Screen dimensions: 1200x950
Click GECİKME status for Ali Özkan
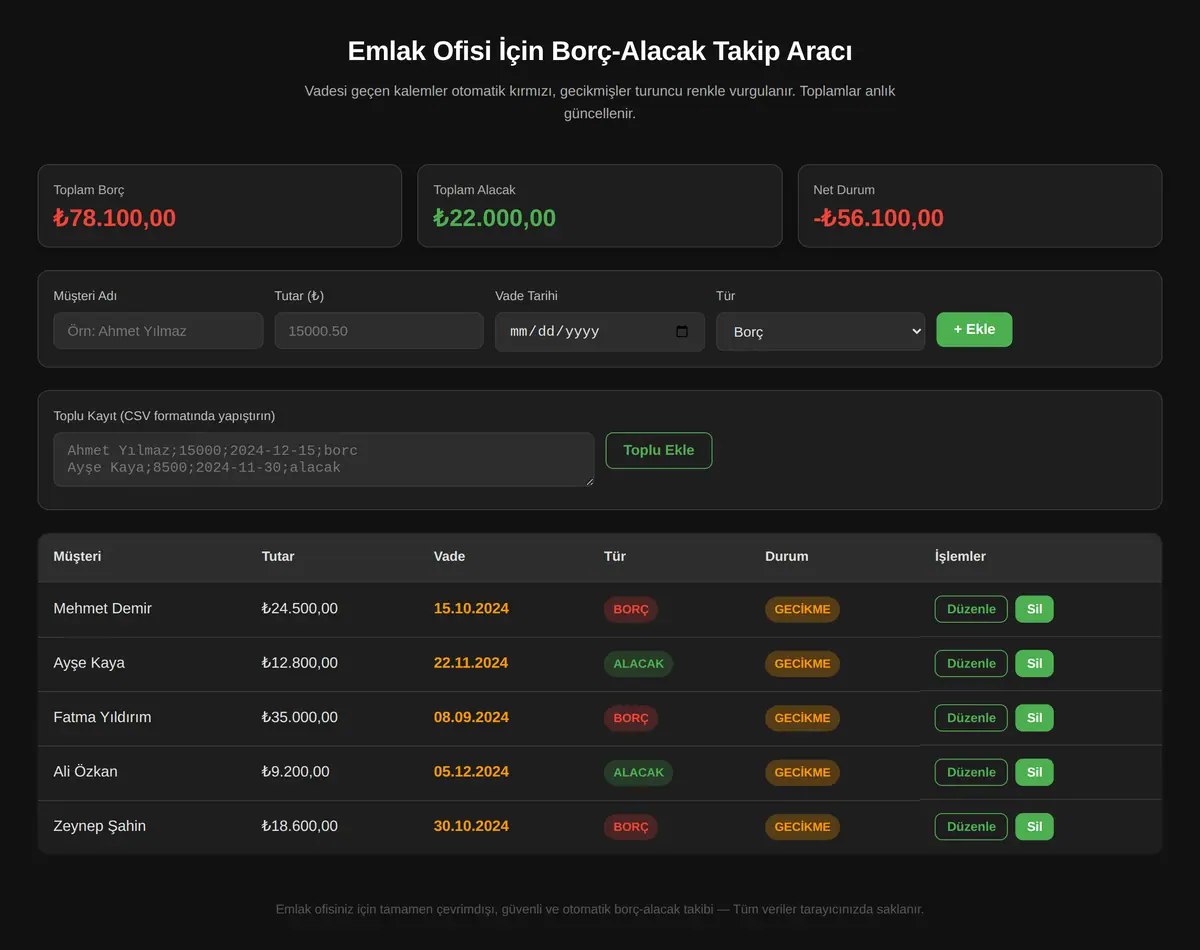pos(803,773)
